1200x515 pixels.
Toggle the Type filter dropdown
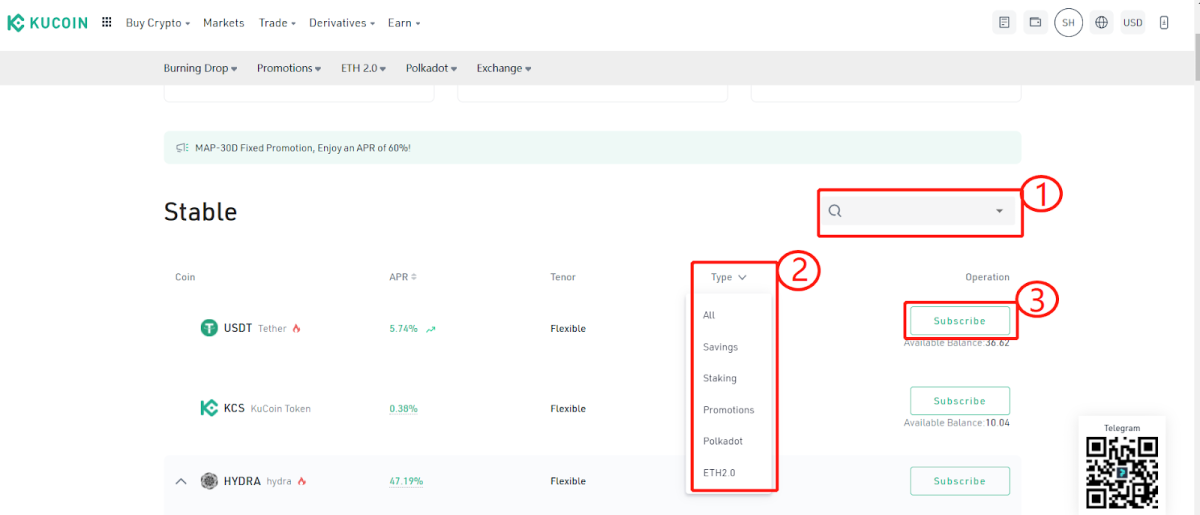click(x=728, y=277)
